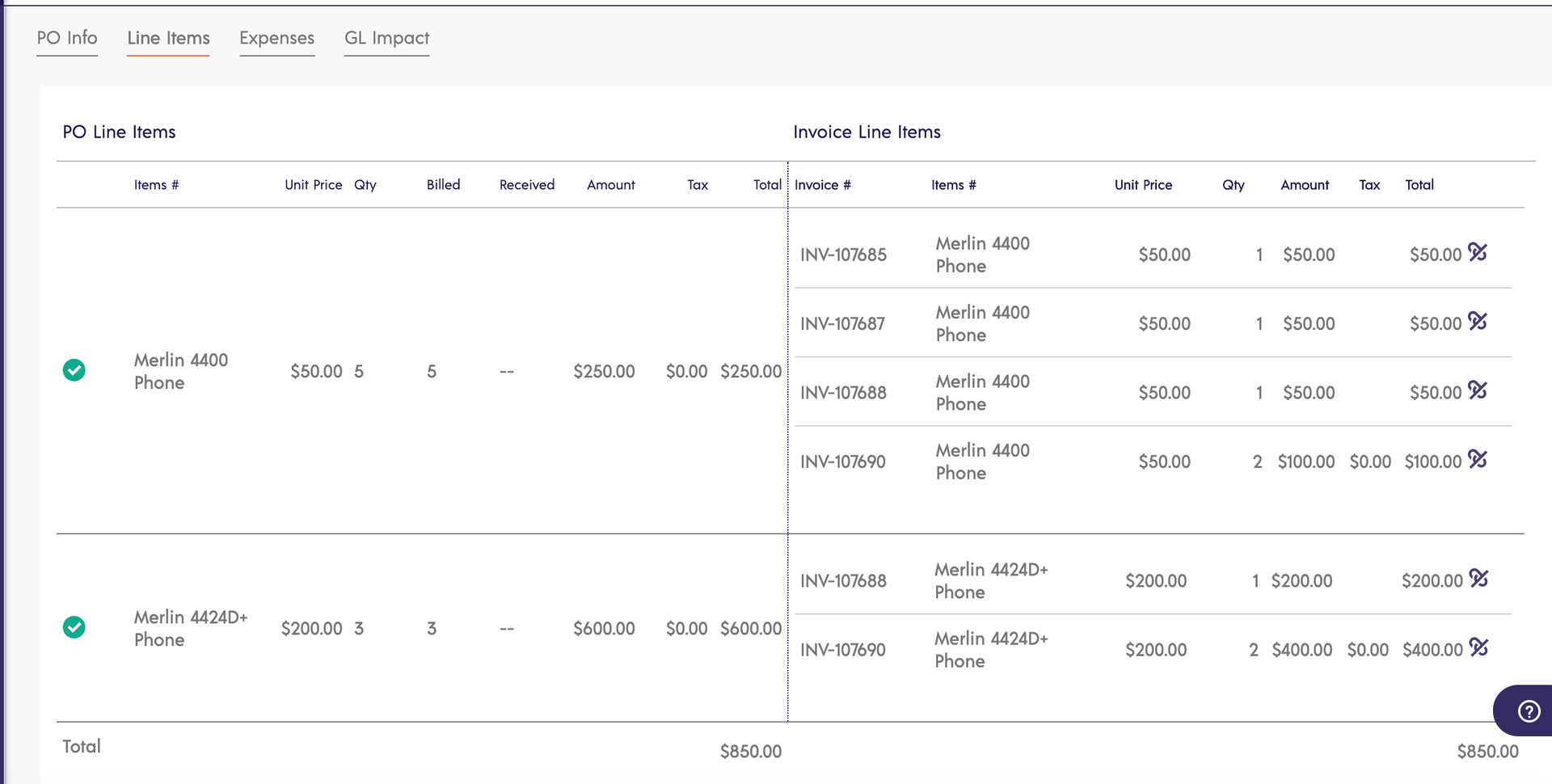The width and height of the screenshot is (1552, 784).
Task: Click PO unit price $50.00
Action: click(x=316, y=371)
